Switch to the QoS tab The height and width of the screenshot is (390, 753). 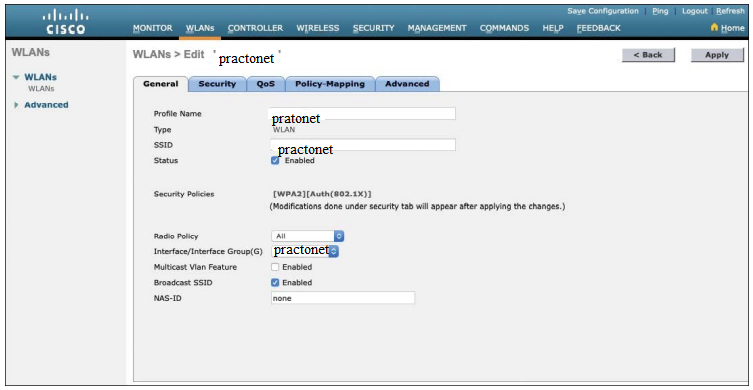266,84
